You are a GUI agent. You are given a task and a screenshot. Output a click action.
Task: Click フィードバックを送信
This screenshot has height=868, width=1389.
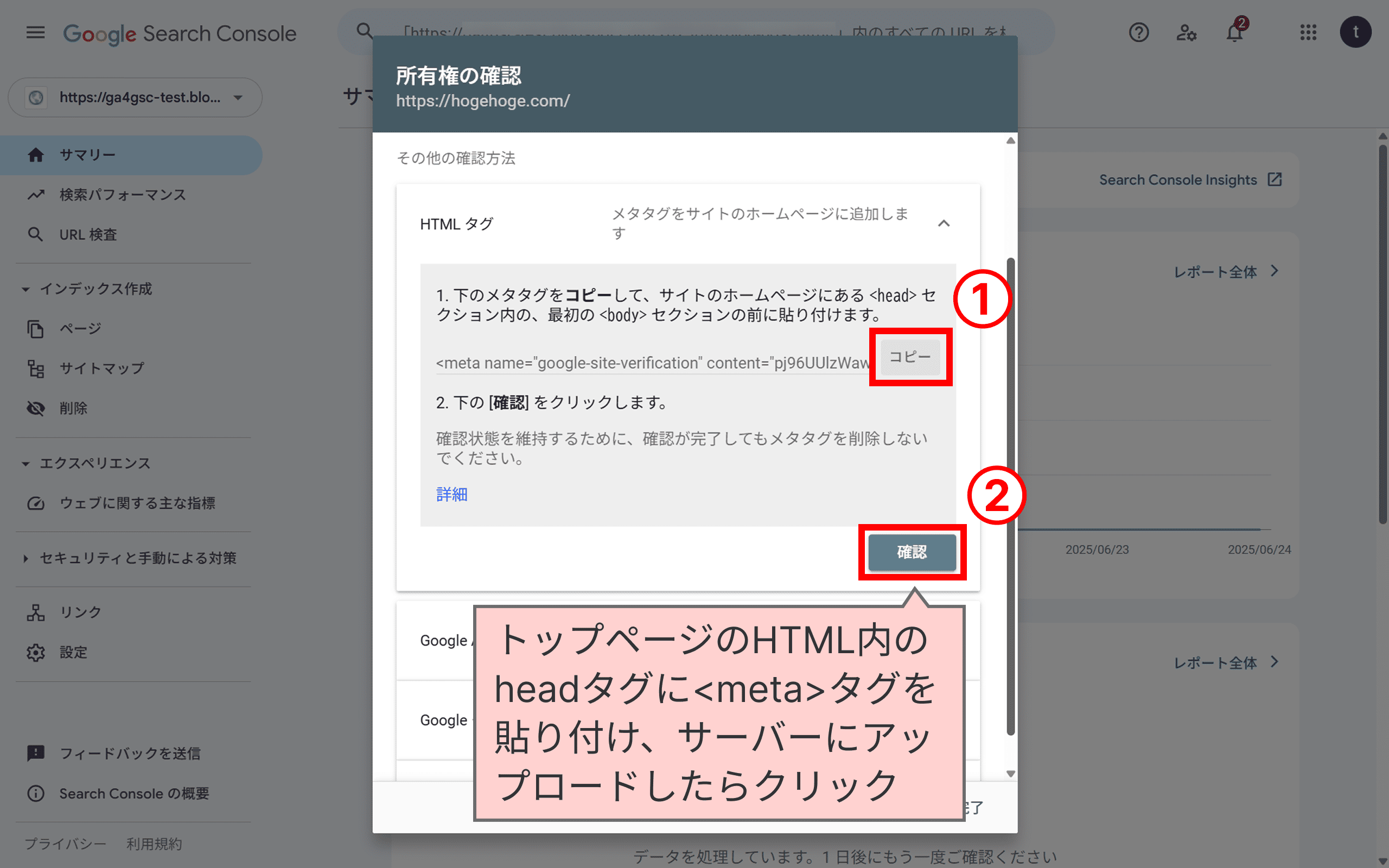point(131,754)
